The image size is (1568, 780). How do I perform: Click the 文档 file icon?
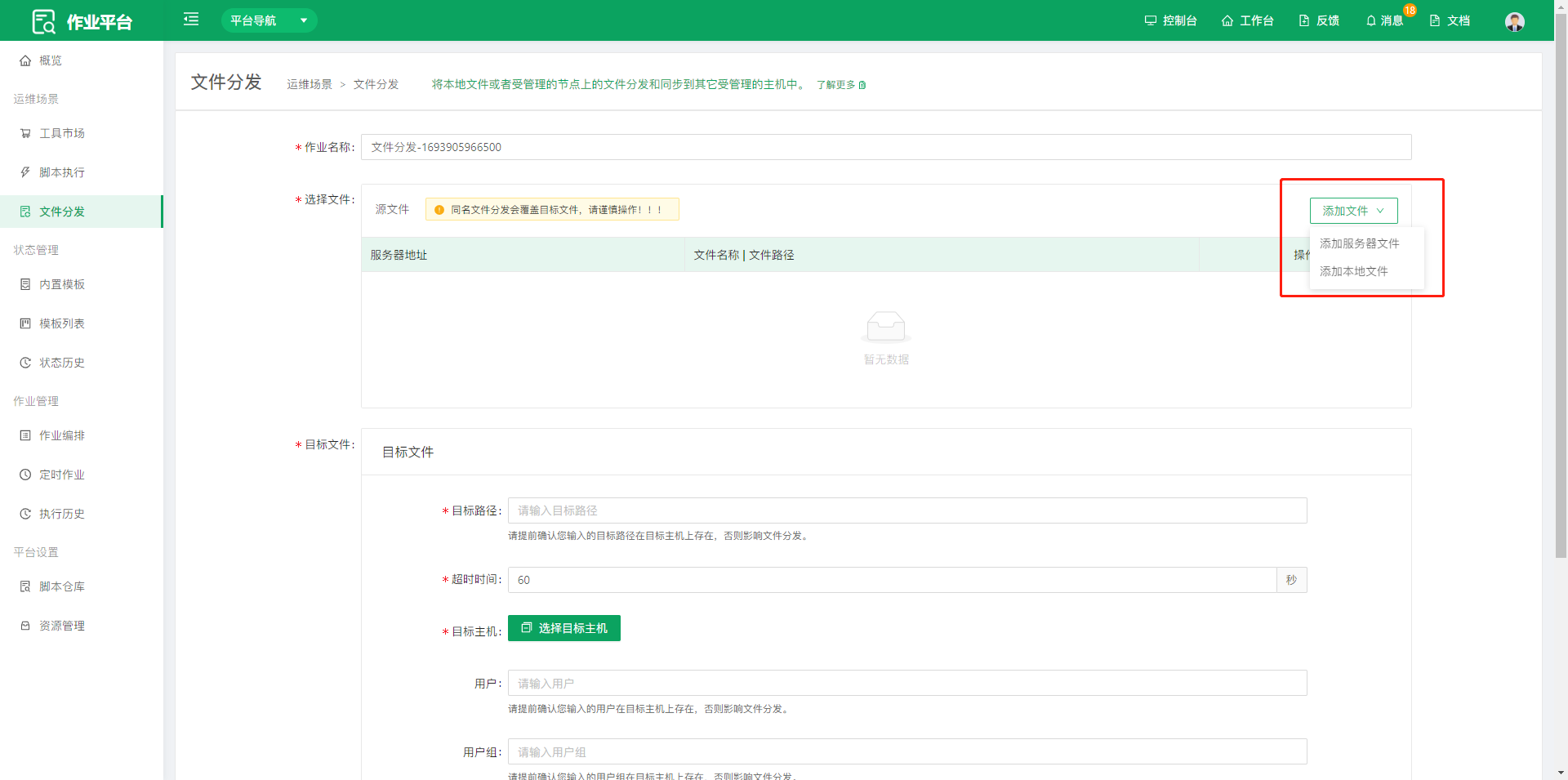pos(1435,20)
